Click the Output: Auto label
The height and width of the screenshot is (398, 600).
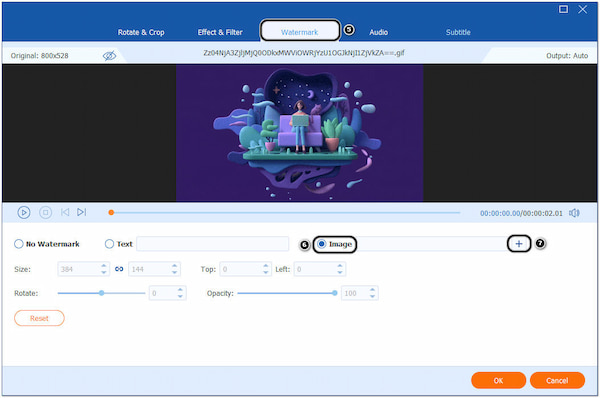click(x=567, y=56)
